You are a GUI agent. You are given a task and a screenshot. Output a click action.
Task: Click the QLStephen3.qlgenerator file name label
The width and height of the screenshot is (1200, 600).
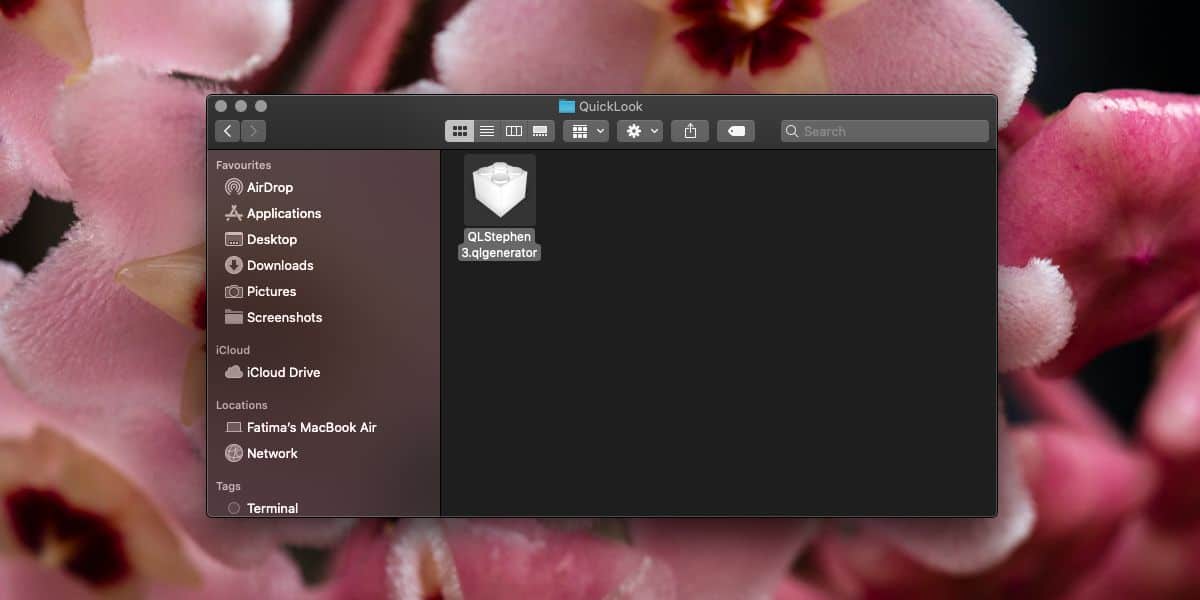pos(500,245)
